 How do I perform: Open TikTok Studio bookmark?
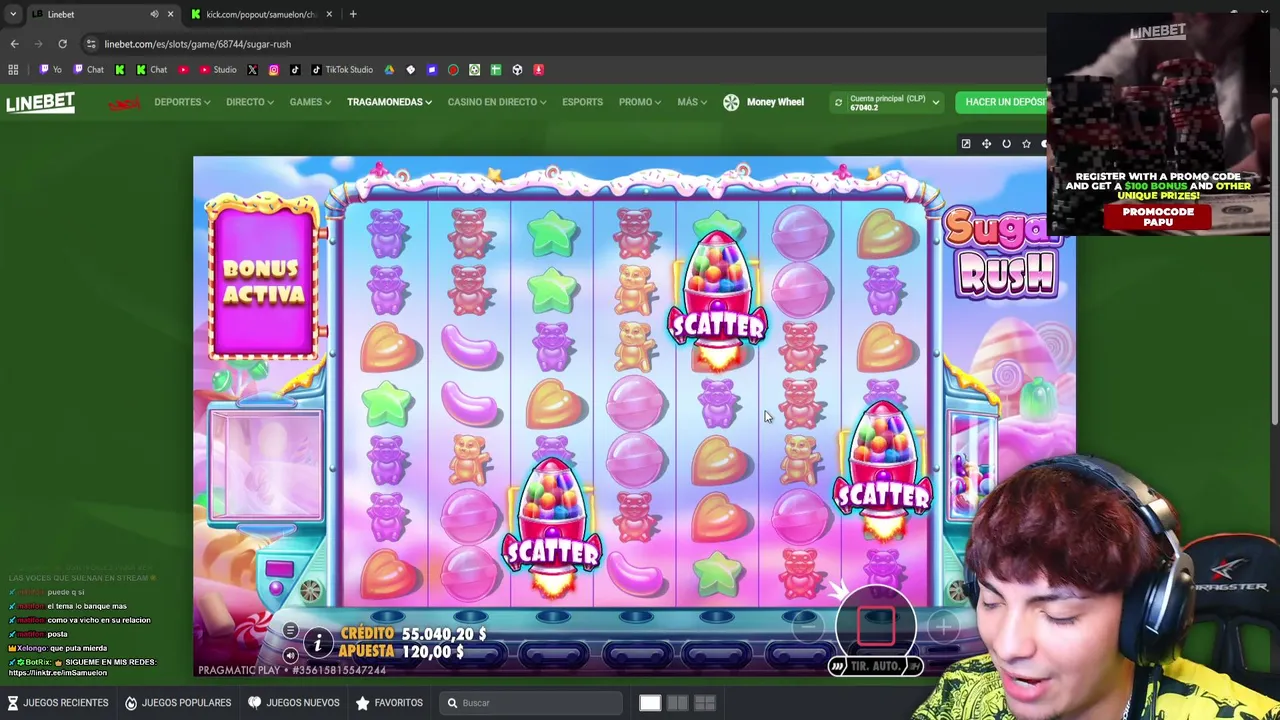[x=341, y=70]
